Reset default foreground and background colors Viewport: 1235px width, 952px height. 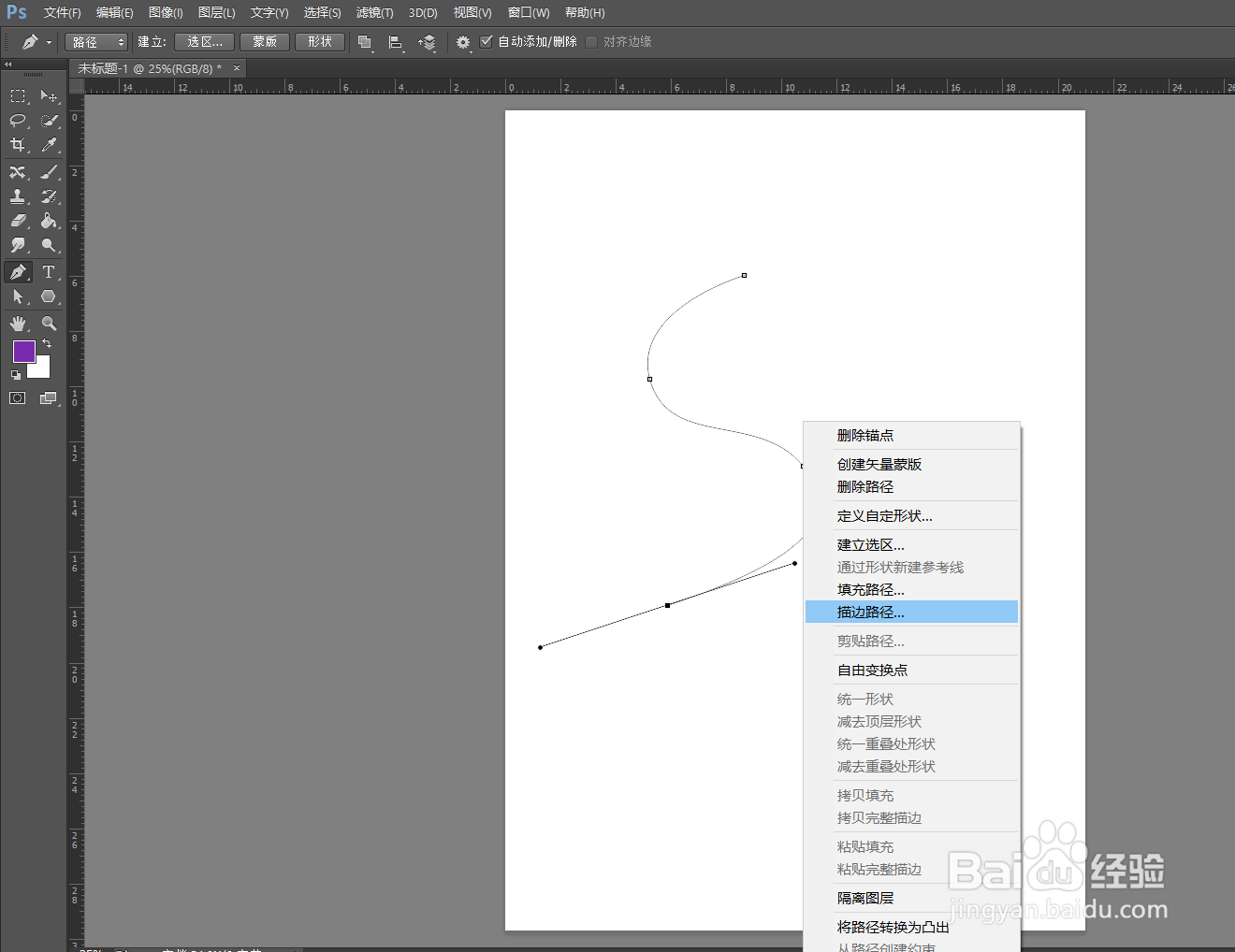click(x=16, y=375)
